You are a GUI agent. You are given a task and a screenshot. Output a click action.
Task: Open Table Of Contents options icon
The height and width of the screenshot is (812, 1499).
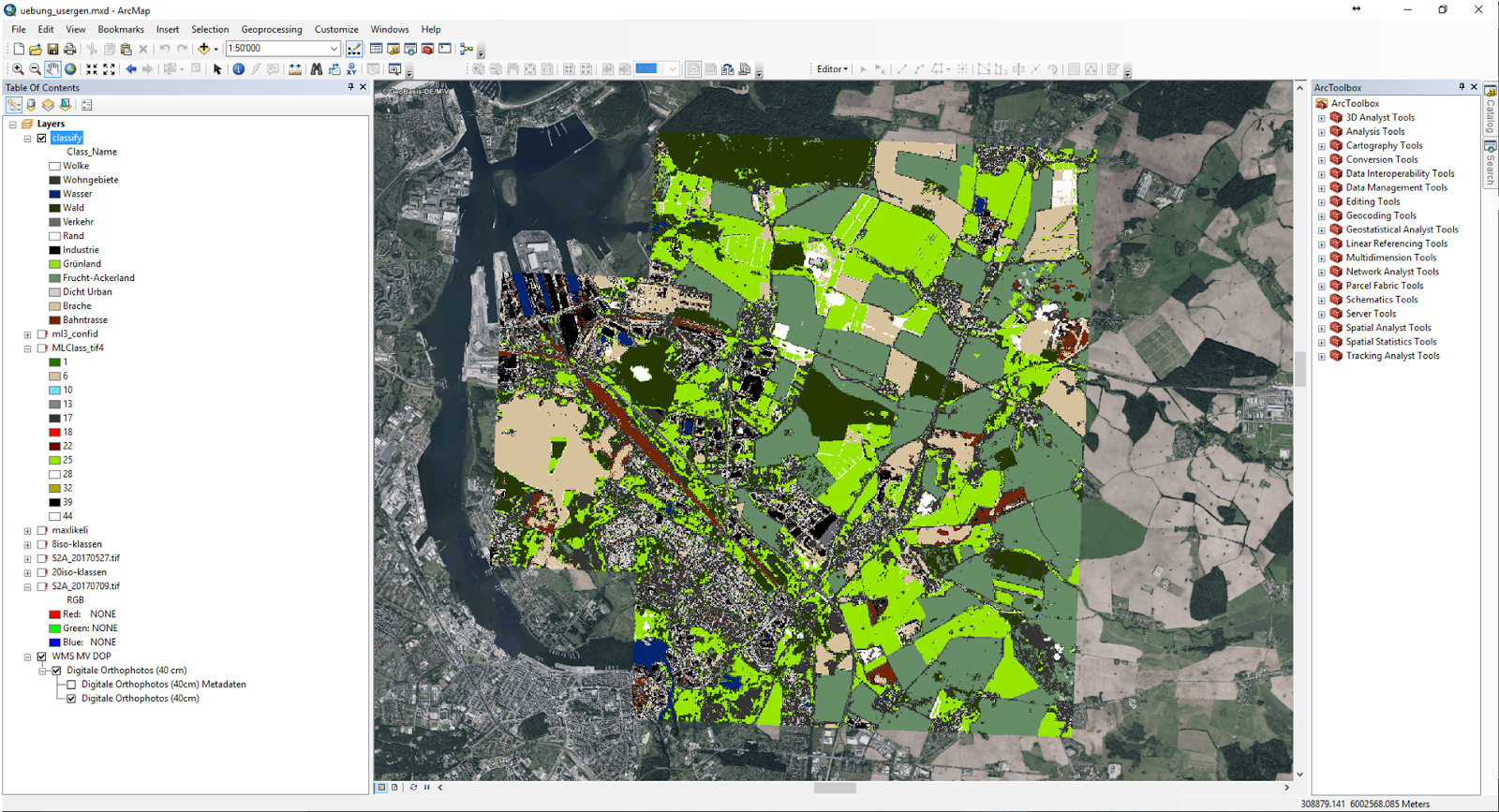click(x=87, y=105)
